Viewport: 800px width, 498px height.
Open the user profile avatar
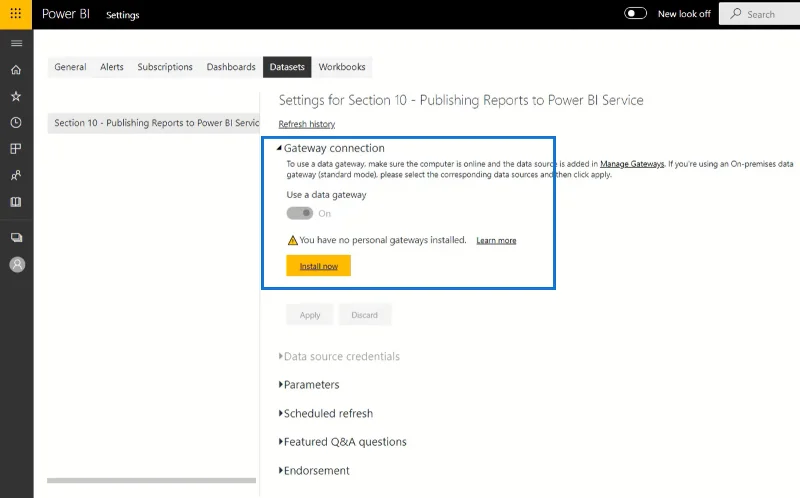point(17,265)
